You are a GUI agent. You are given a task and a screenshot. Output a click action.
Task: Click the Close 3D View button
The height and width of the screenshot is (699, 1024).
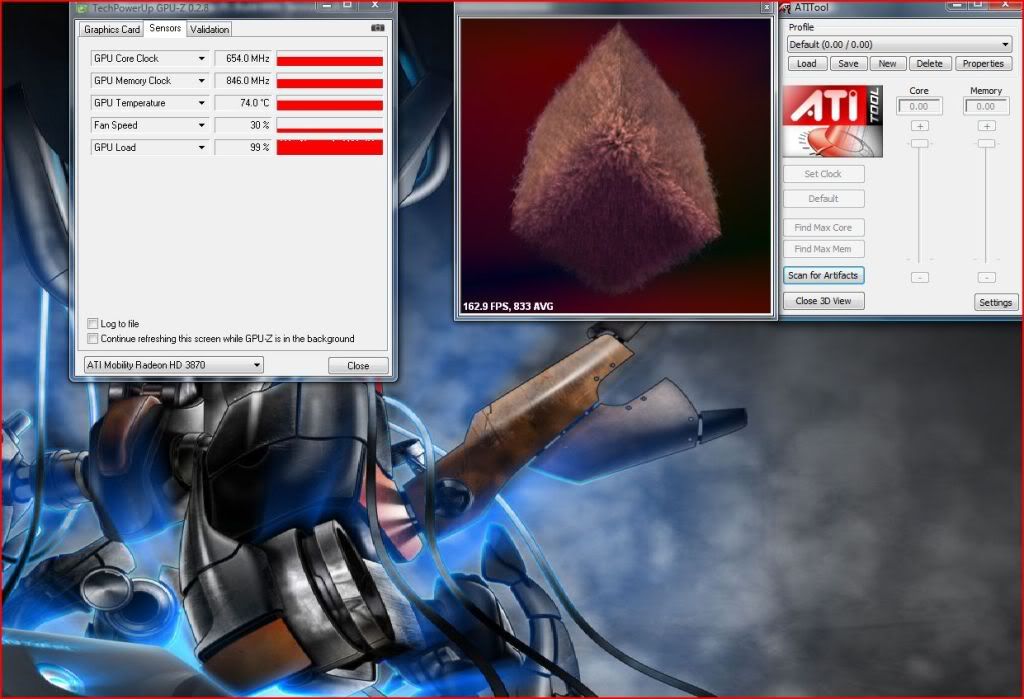pyautogui.click(x=824, y=301)
